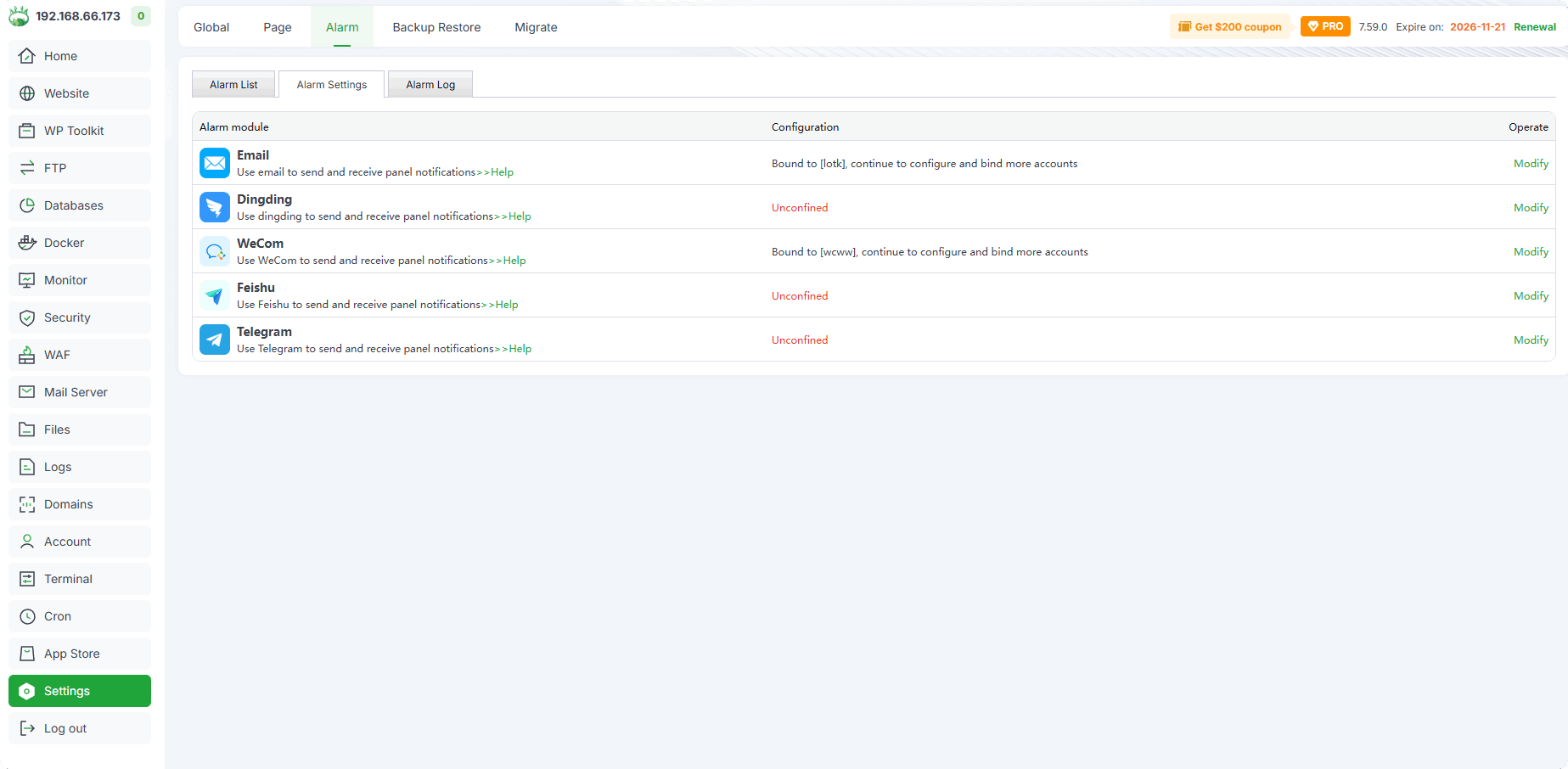Click the notification count badge showing 0
Viewport: 1568px width, 769px height.
click(141, 16)
